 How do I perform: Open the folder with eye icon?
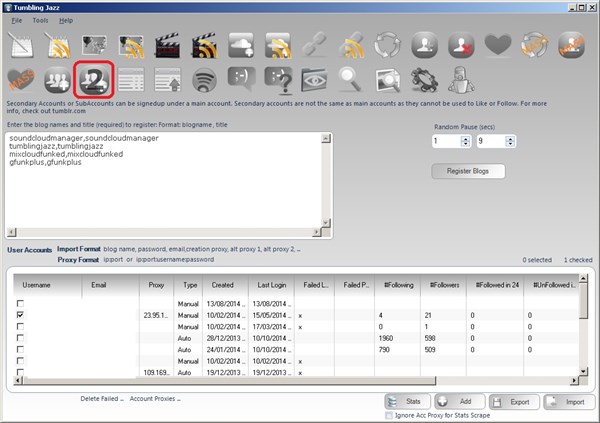[314, 80]
